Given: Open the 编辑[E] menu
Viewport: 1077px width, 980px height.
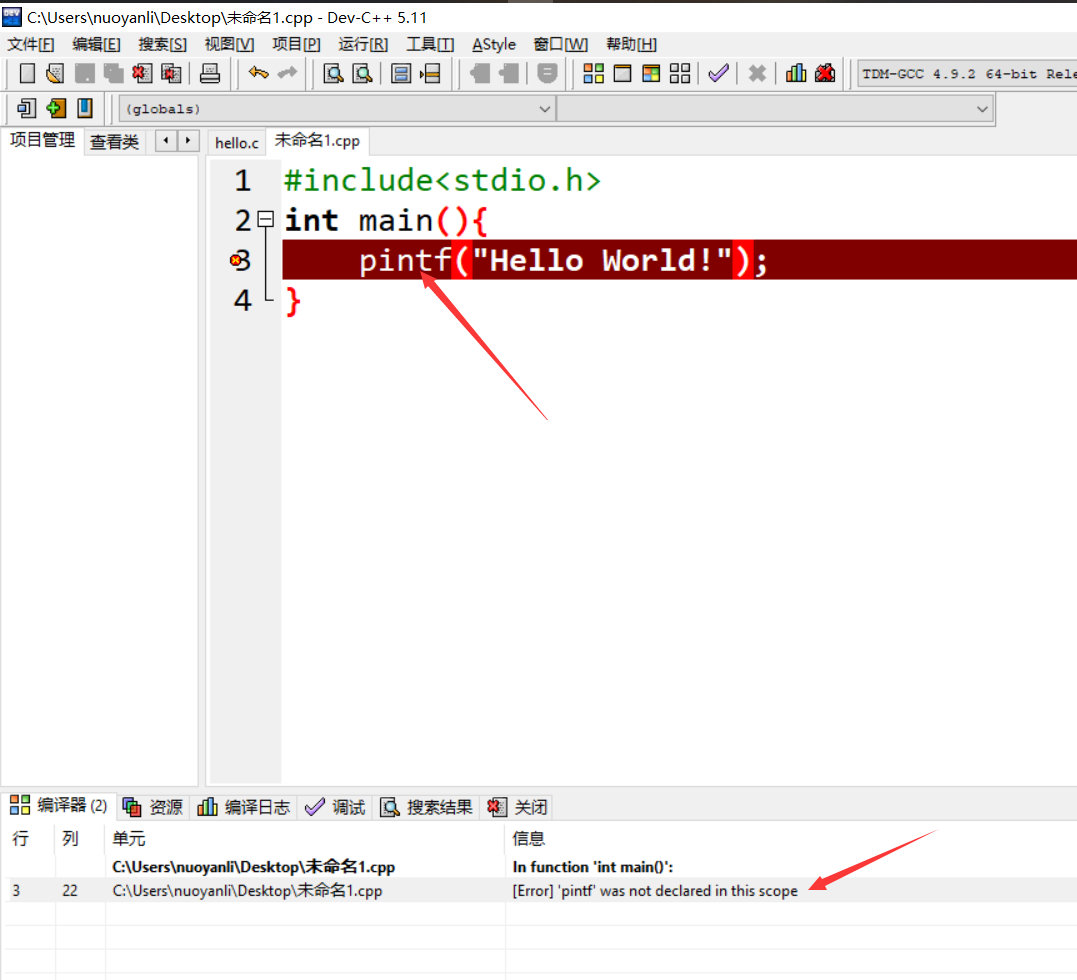Looking at the screenshot, I should 96,45.
